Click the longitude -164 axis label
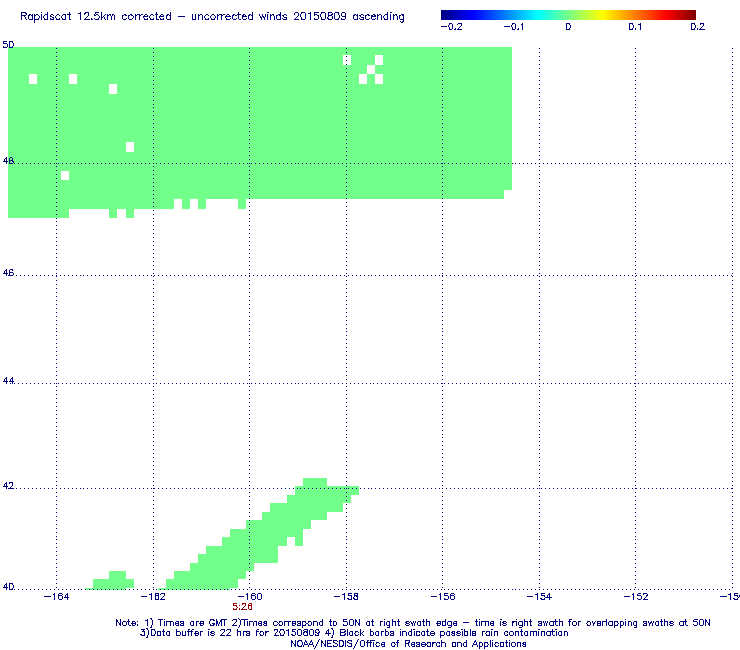The width and height of the screenshot is (740, 650). click(56, 597)
